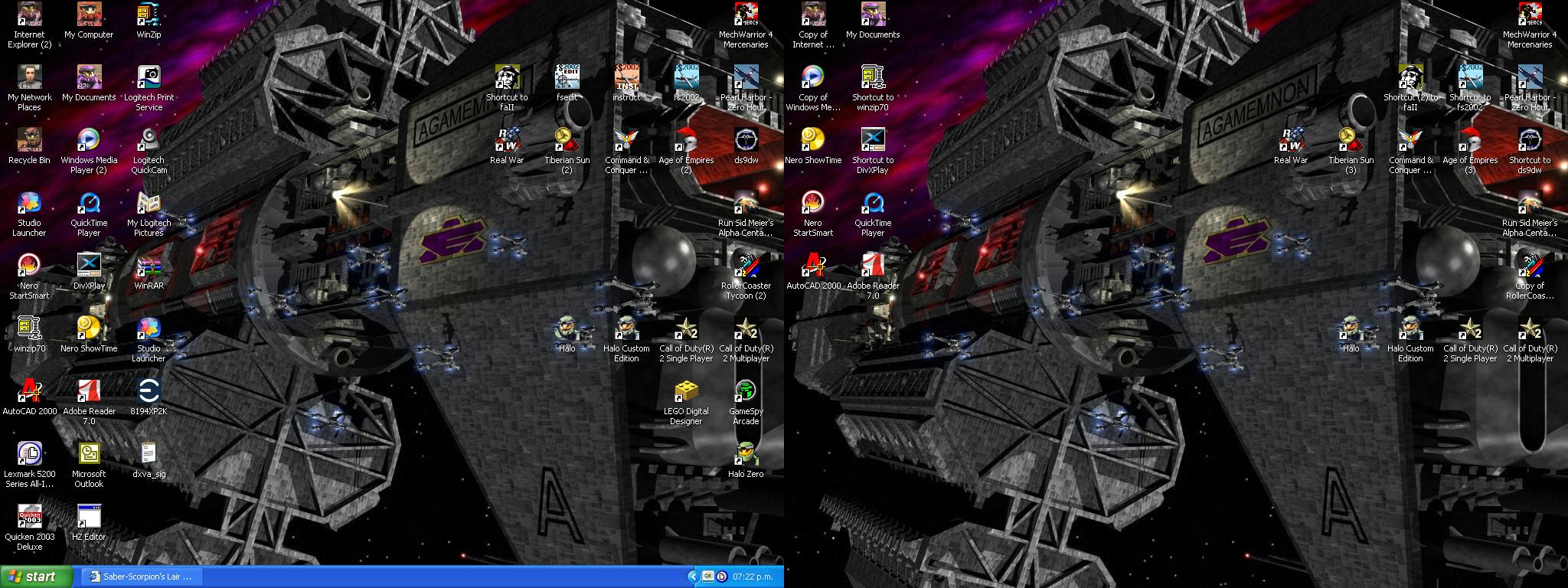Image resolution: width=1568 pixels, height=588 pixels.
Task: Click the Start button
Action: tap(37, 577)
